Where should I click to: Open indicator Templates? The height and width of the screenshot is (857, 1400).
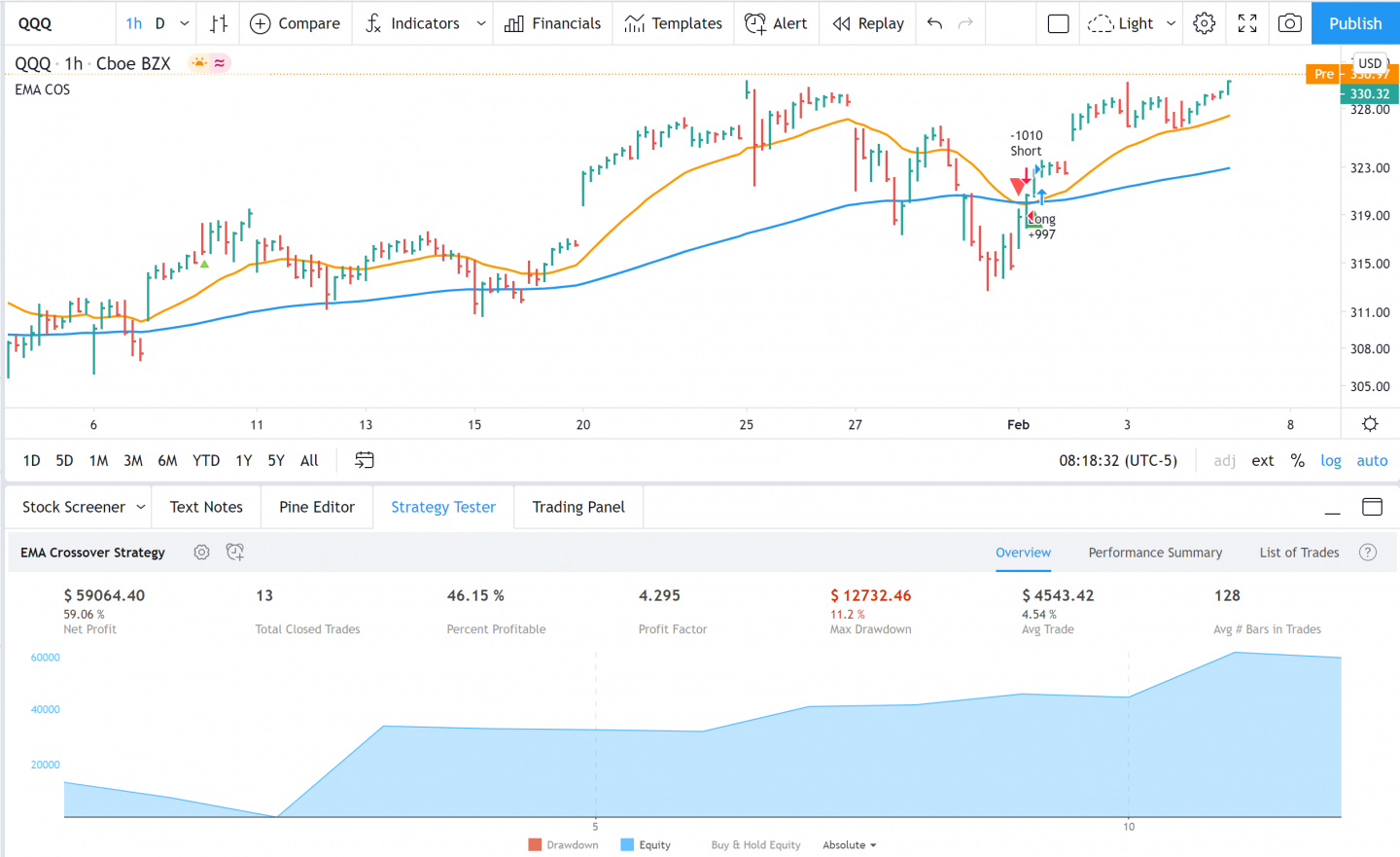(673, 23)
